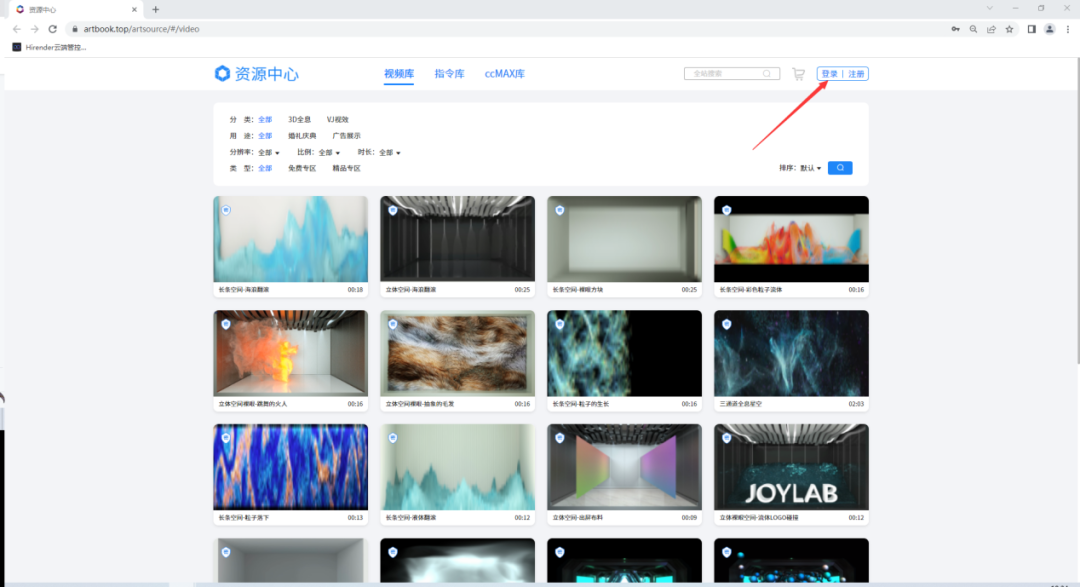Select VJ视效 category filter
This screenshot has width=1080, height=587.
pyautogui.click(x=338, y=119)
